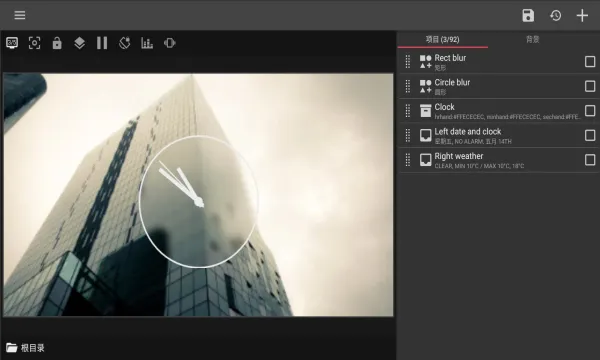
Task: Click the overlap icon beside Right weather
Action: 426,160
